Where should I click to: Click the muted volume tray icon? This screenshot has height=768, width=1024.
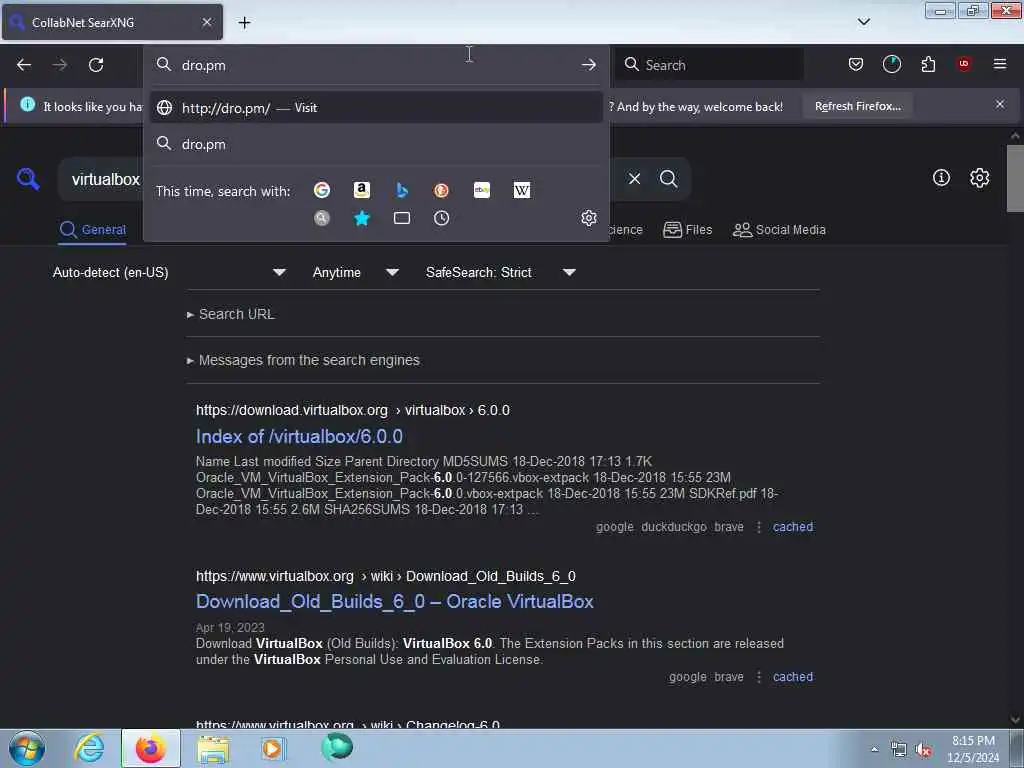pos(923,750)
